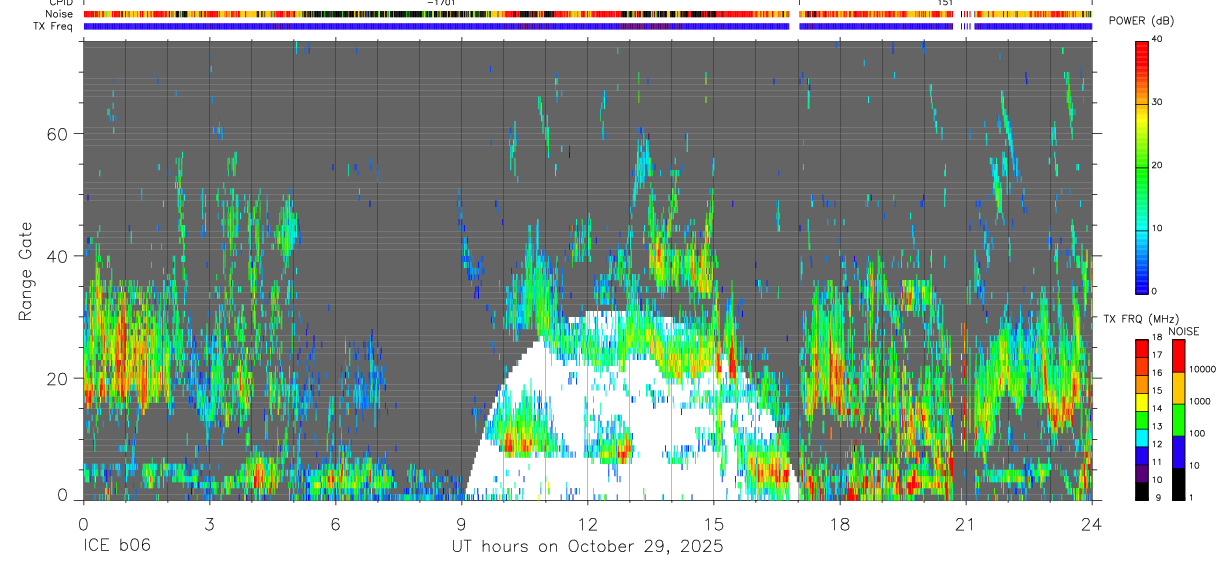This screenshot has height=567, width=1228.
Task: Click the red band of the power color bar
Action: coord(1142,56)
